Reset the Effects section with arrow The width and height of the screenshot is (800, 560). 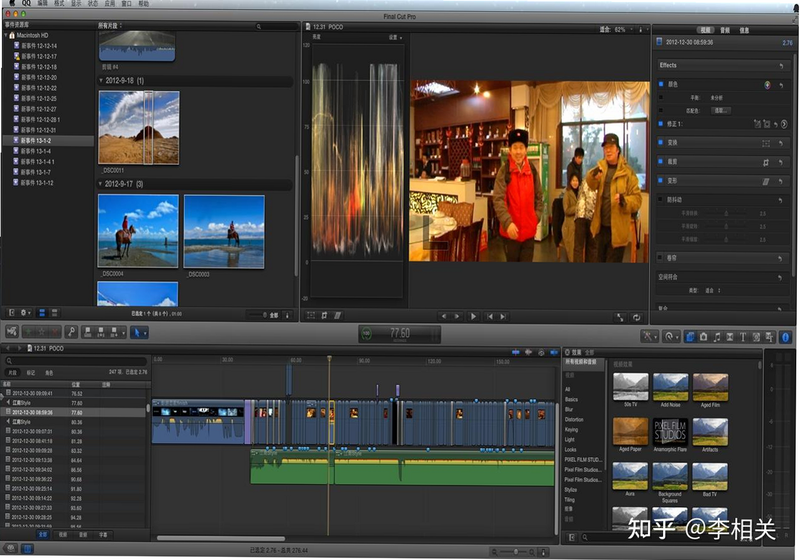781,66
